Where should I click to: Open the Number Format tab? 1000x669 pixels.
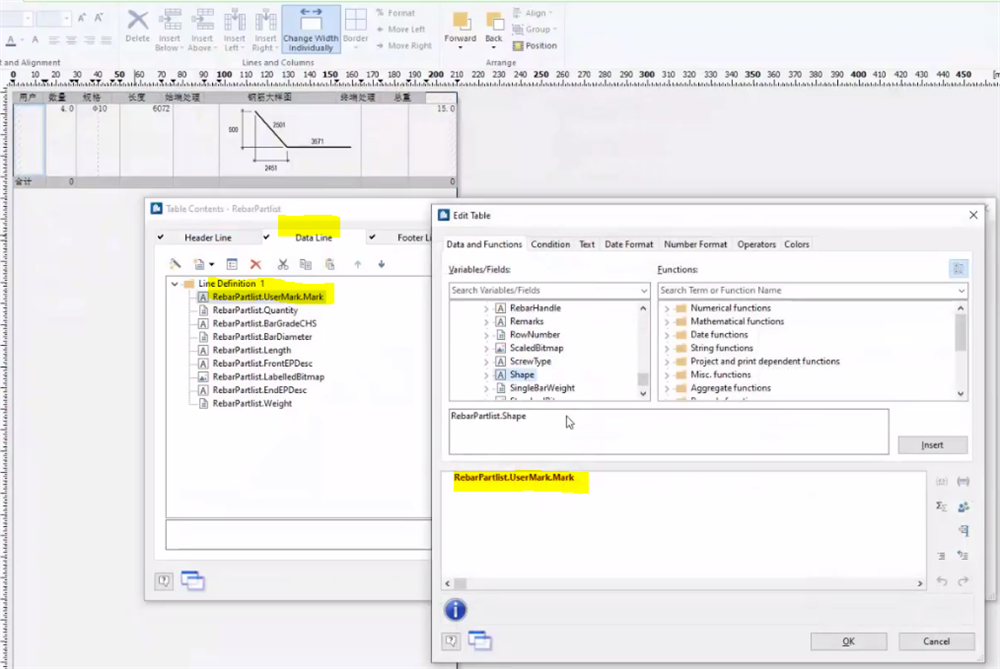coord(695,244)
